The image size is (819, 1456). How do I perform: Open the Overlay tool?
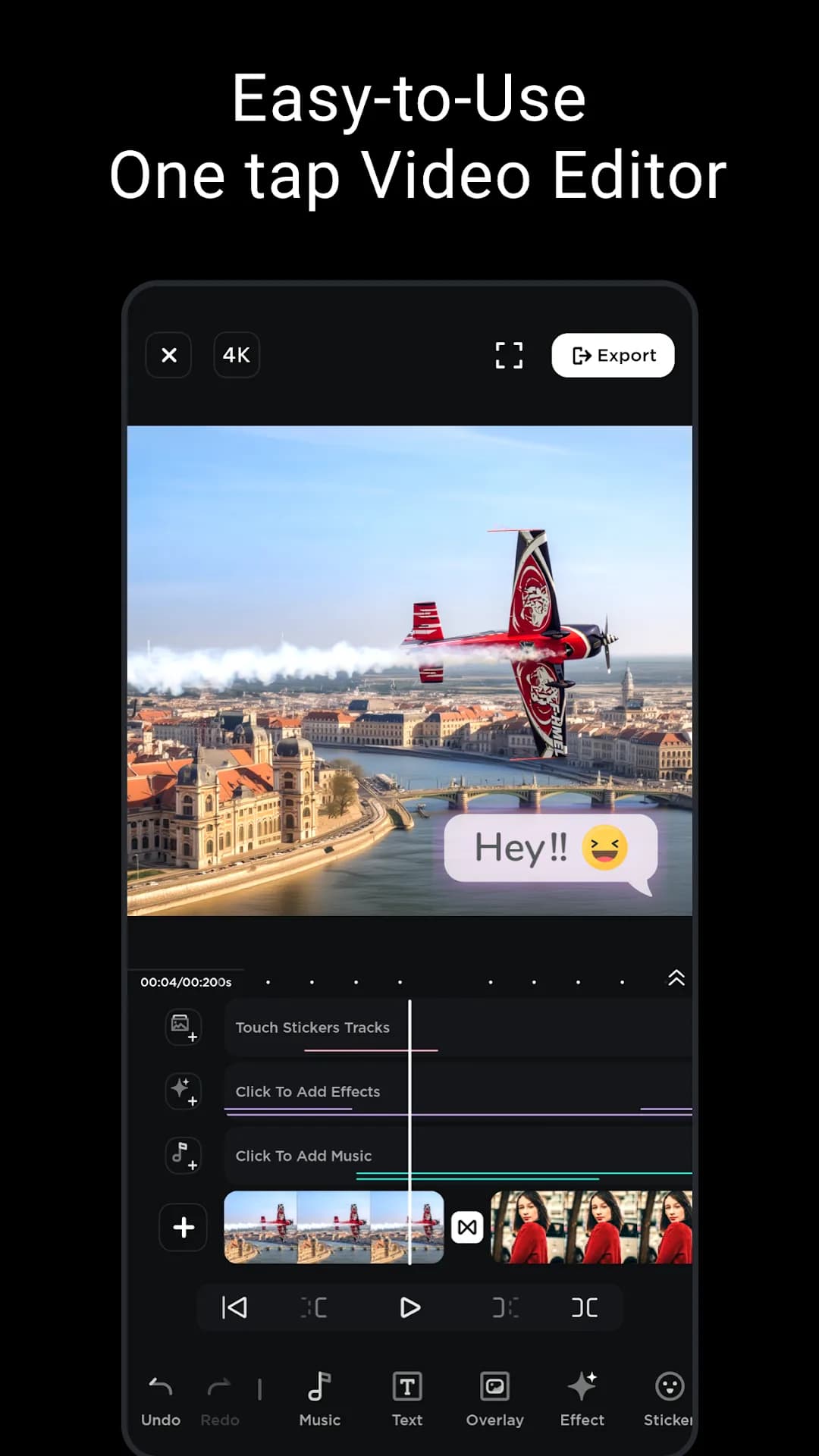coord(495,1399)
